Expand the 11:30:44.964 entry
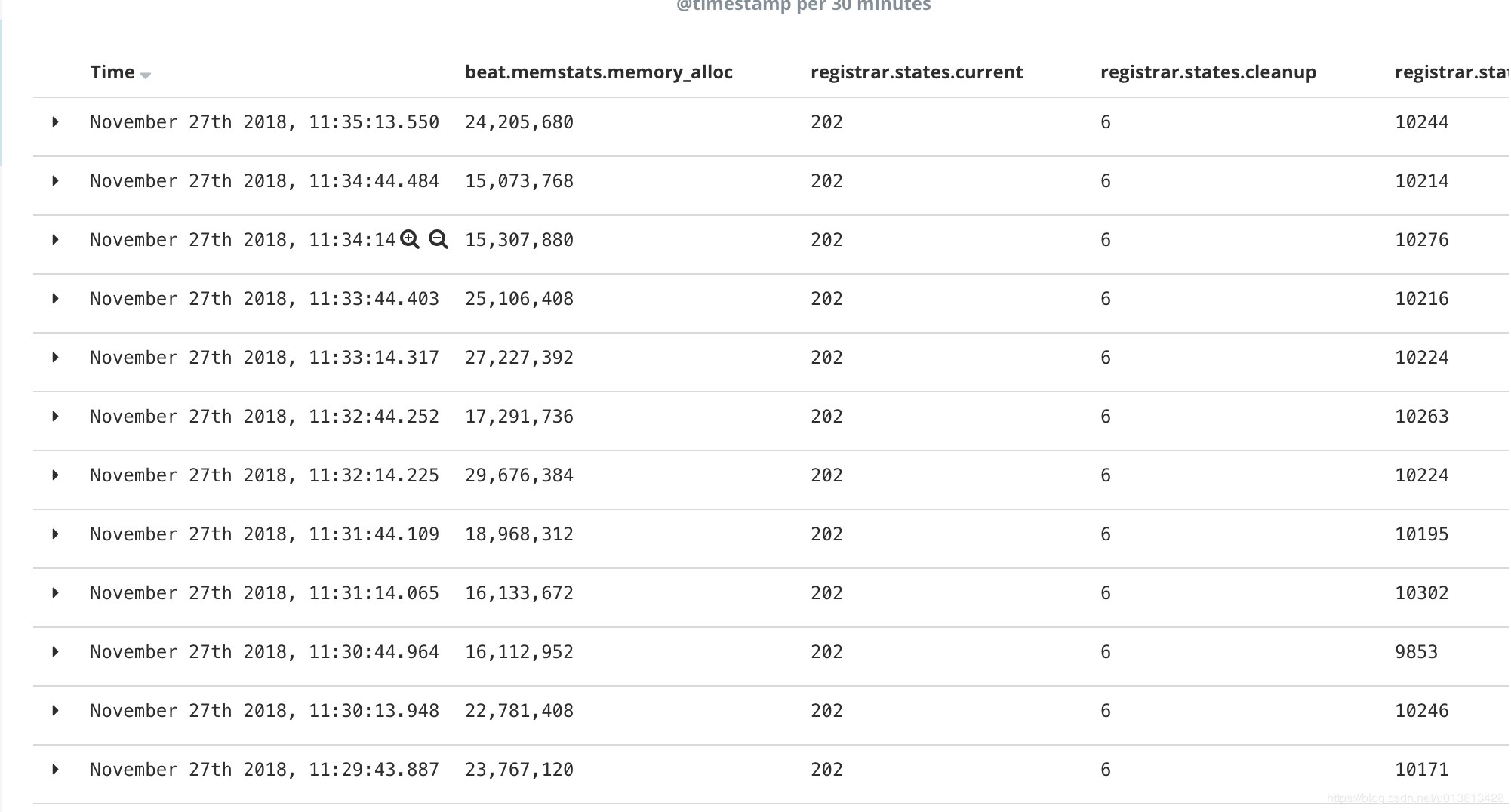 coord(55,652)
